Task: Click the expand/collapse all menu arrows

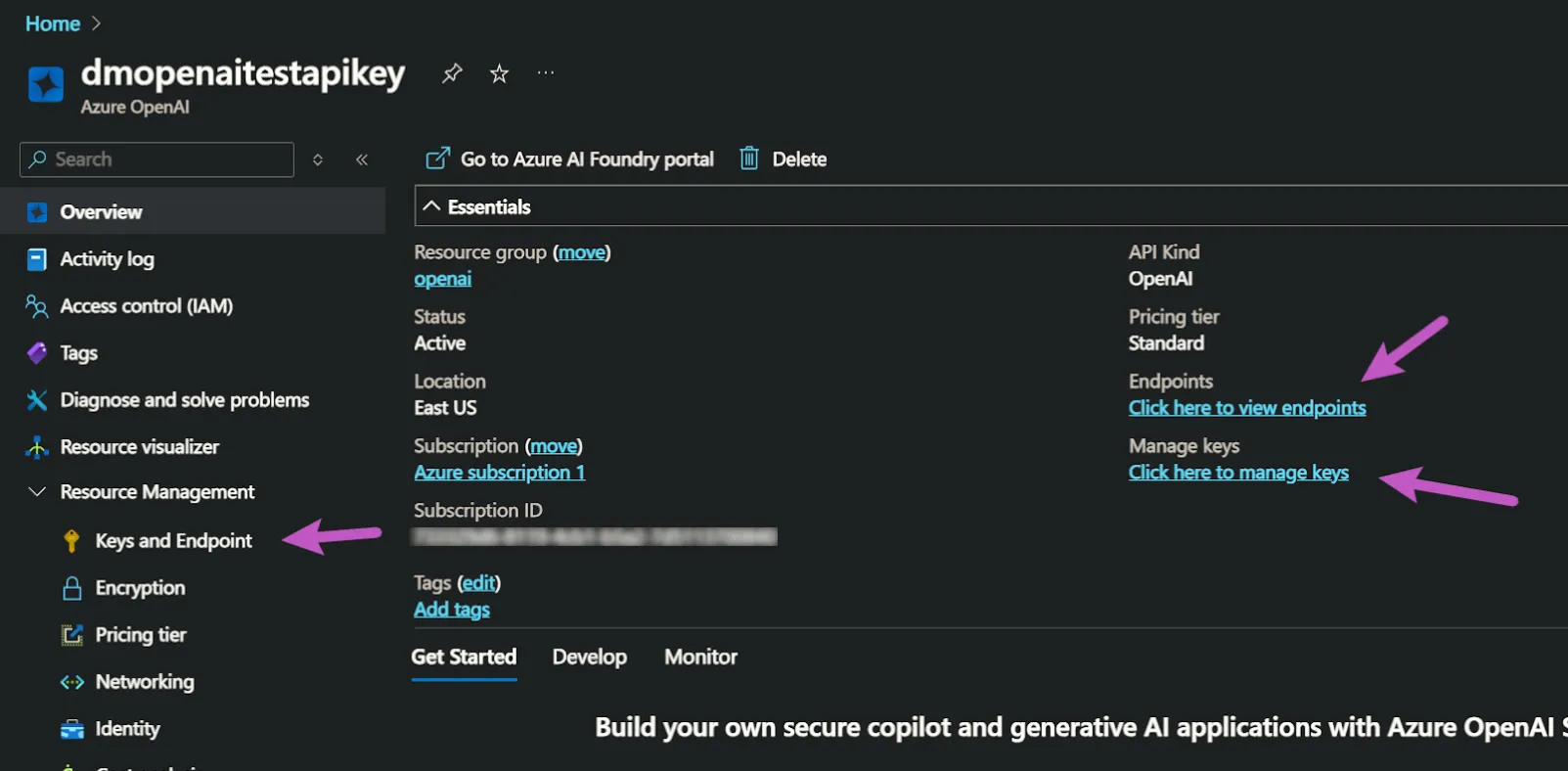Action: (x=318, y=159)
